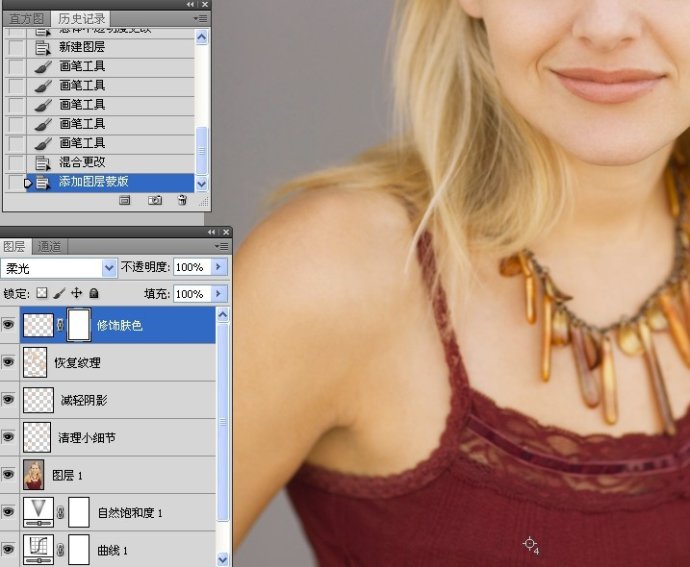This screenshot has width=690, height=567.
Task: Click the history panel trash delete icon
Action: [x=182, y=200]
